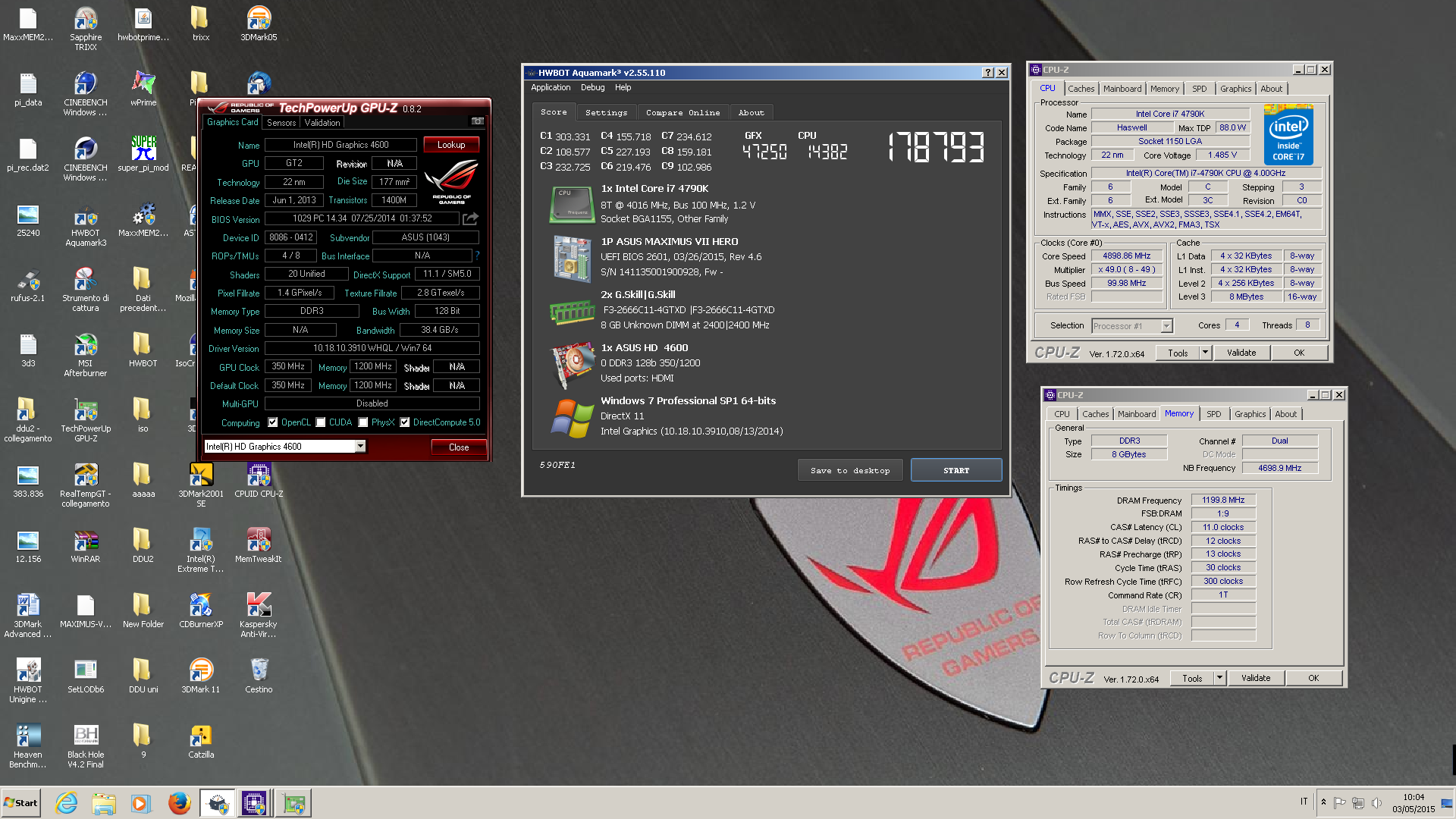The height and width of the screenshot is (819, 1456).
Task: Launch Internet Explorer from the taskbar
Action: [x=67, y=803]
